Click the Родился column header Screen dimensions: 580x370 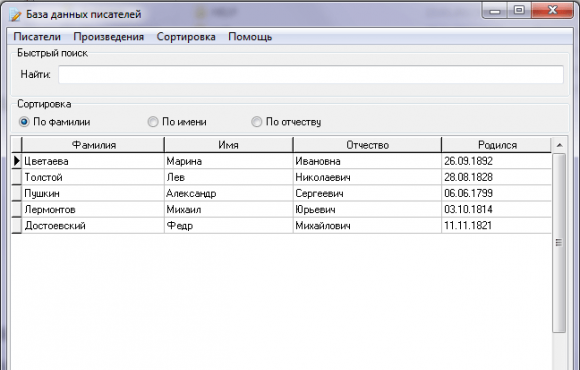click(x=496, y=145)
